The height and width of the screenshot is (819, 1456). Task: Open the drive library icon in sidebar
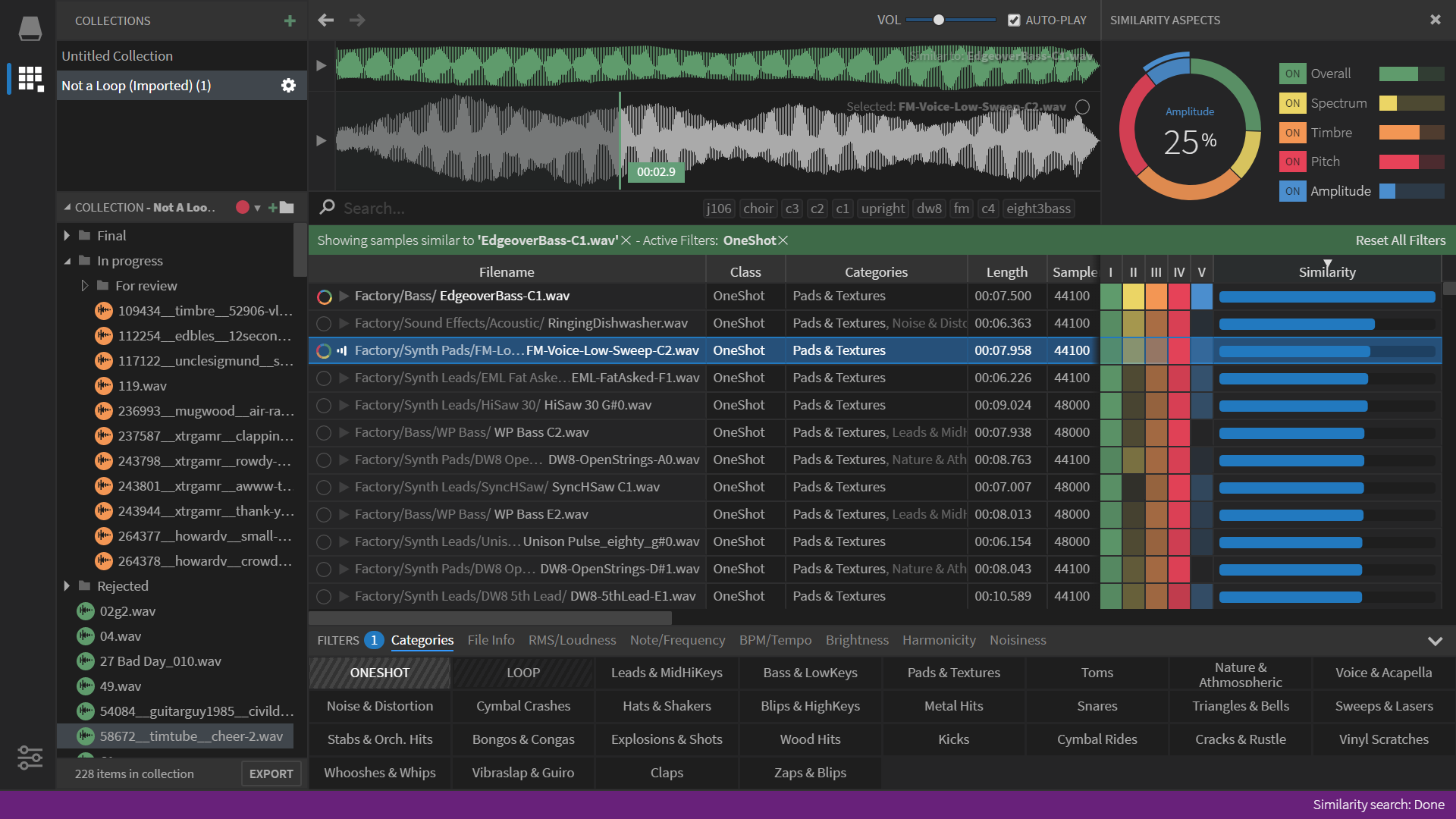coord(30,29)
